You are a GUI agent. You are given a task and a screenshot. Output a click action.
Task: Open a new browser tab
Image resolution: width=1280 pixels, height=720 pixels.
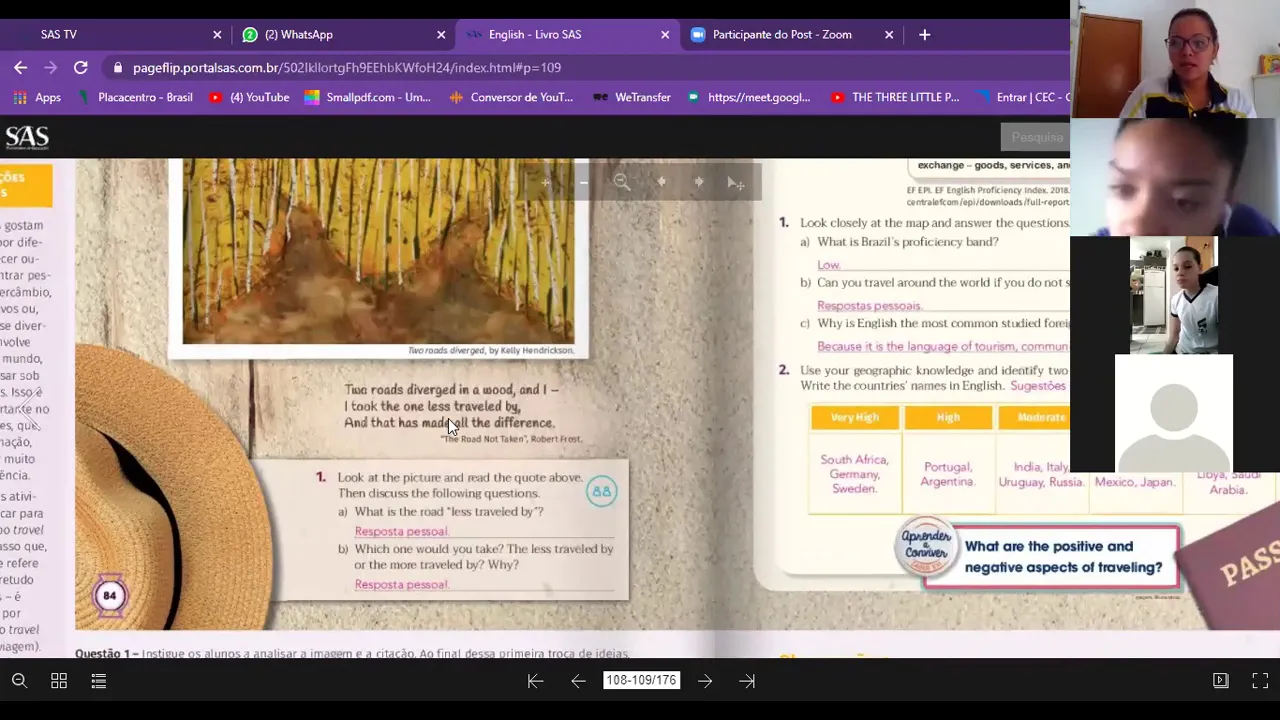click(925, 34)
